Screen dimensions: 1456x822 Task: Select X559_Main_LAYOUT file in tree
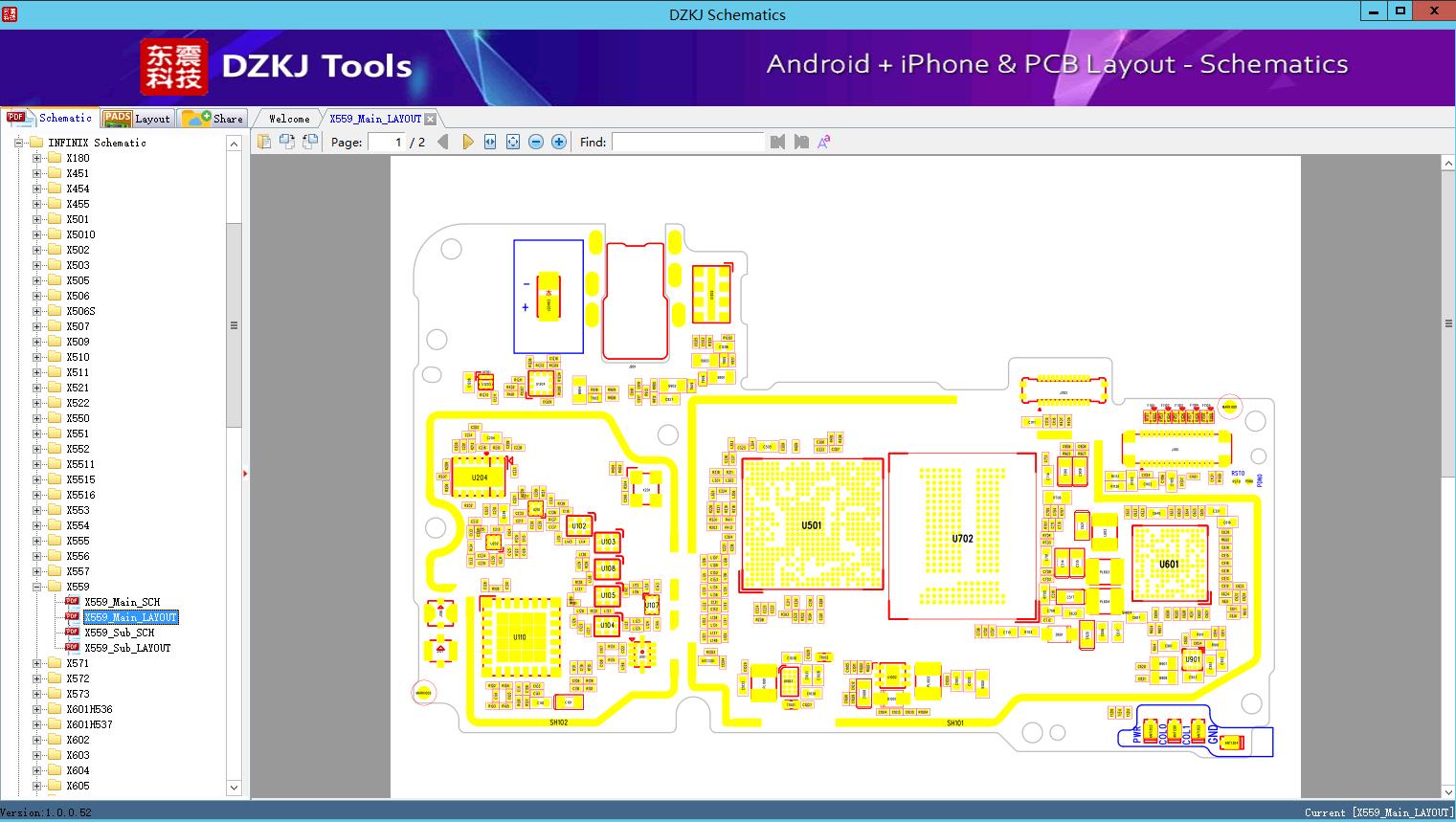(130, 617)
